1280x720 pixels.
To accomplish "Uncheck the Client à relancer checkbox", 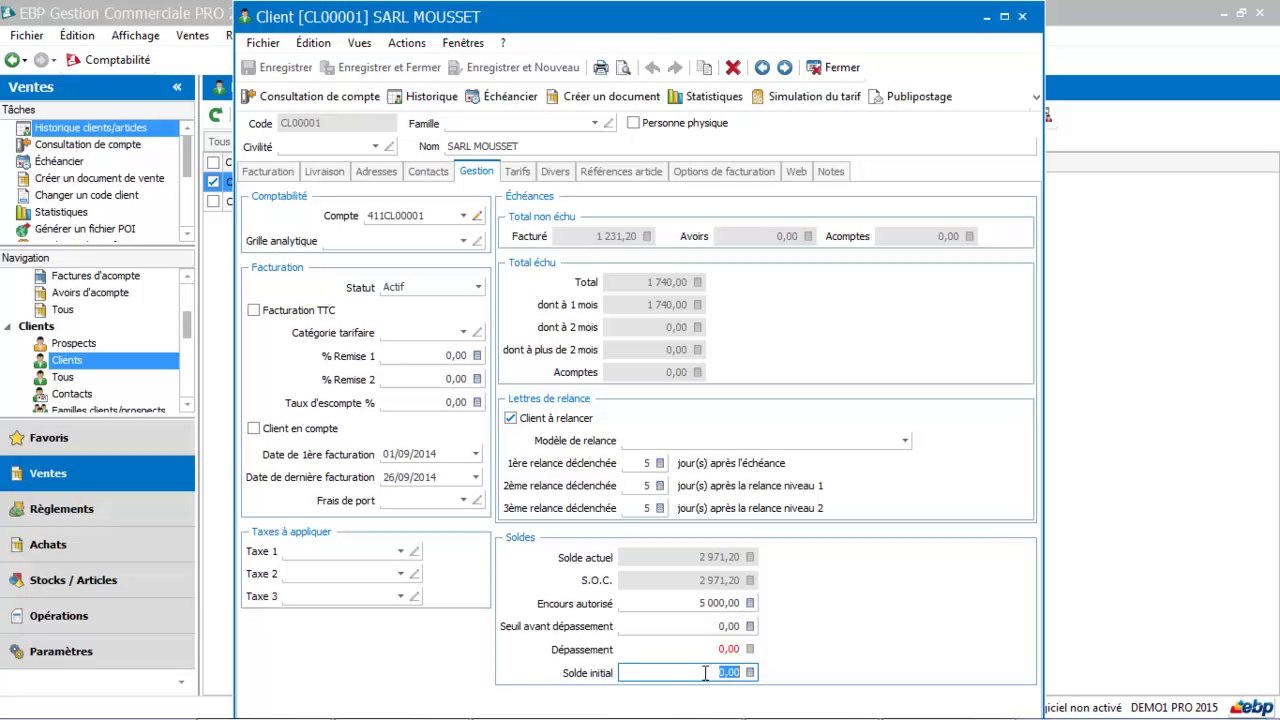I will click(x=511, y=418).
